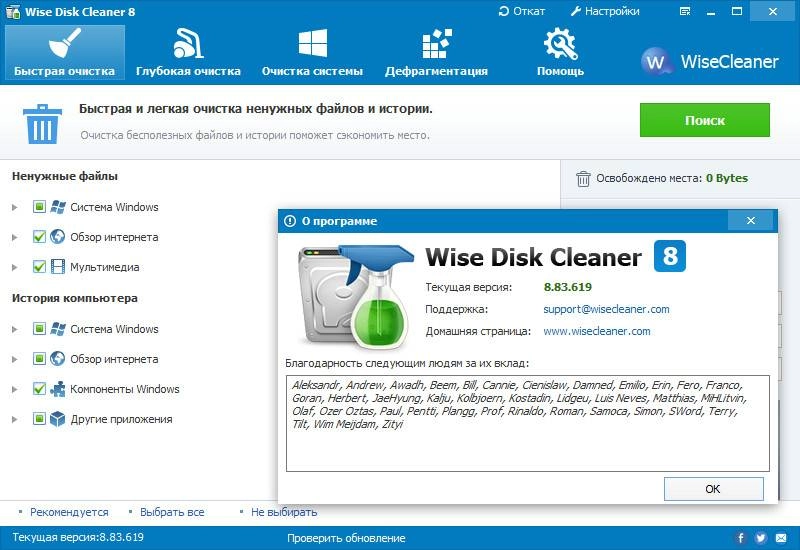The height and width of the screenshot is (550, 800).
Task: Click OK in the О программе dialog
Action: [713, 489]
